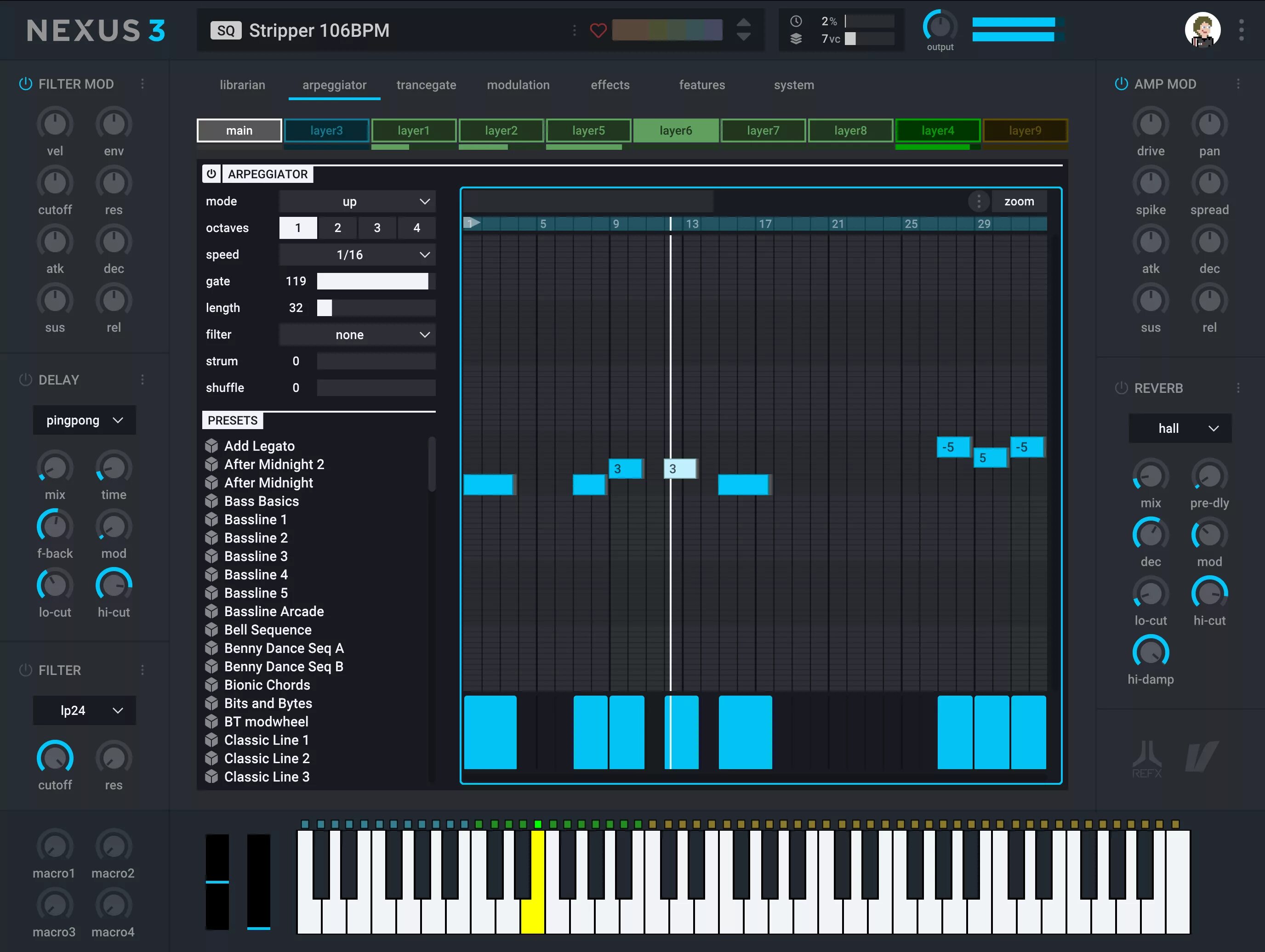Toggle the ARPEGGIATOR power button

point(211,174)
